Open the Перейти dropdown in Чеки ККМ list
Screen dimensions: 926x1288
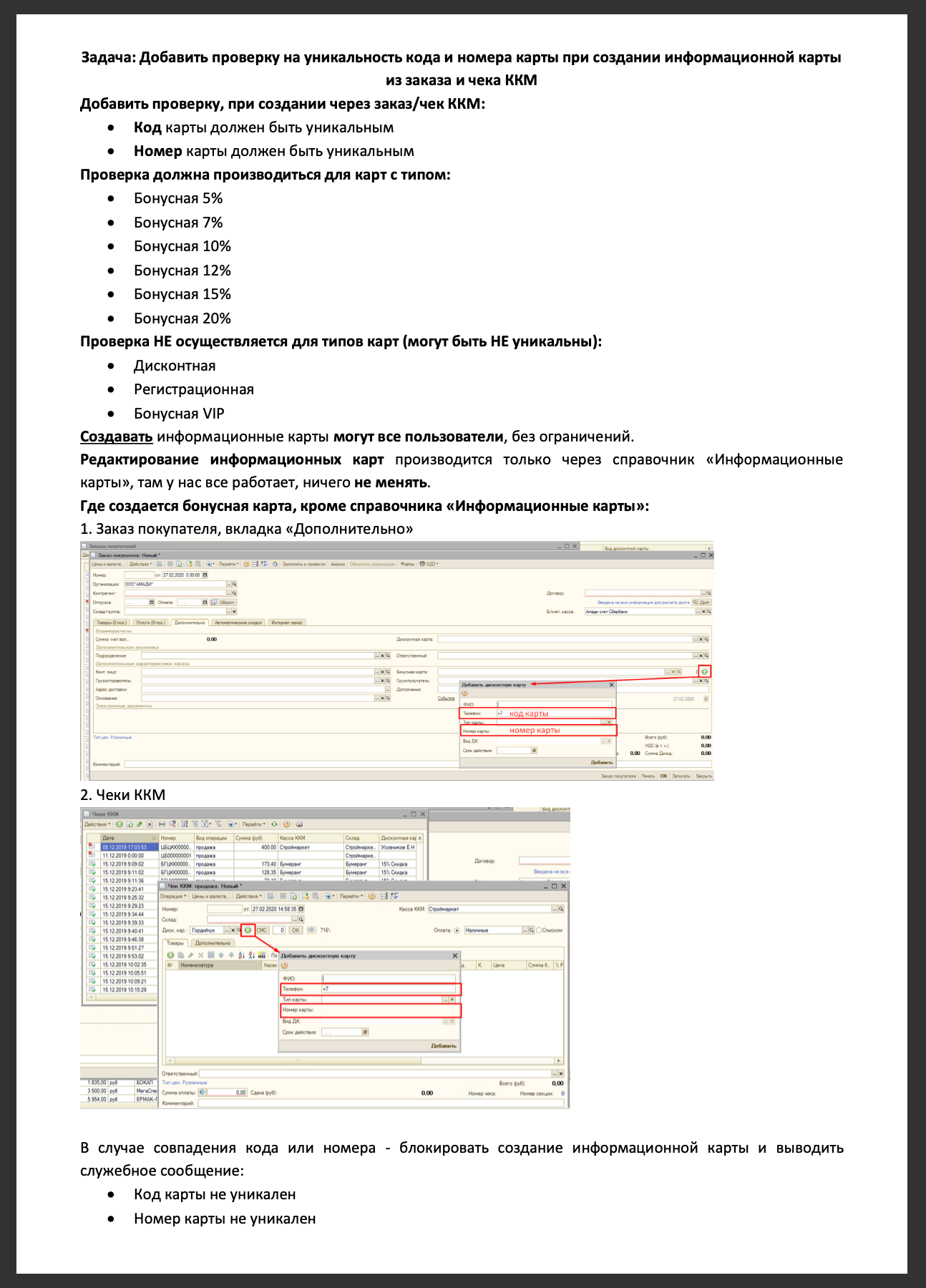tap(253, 824)
